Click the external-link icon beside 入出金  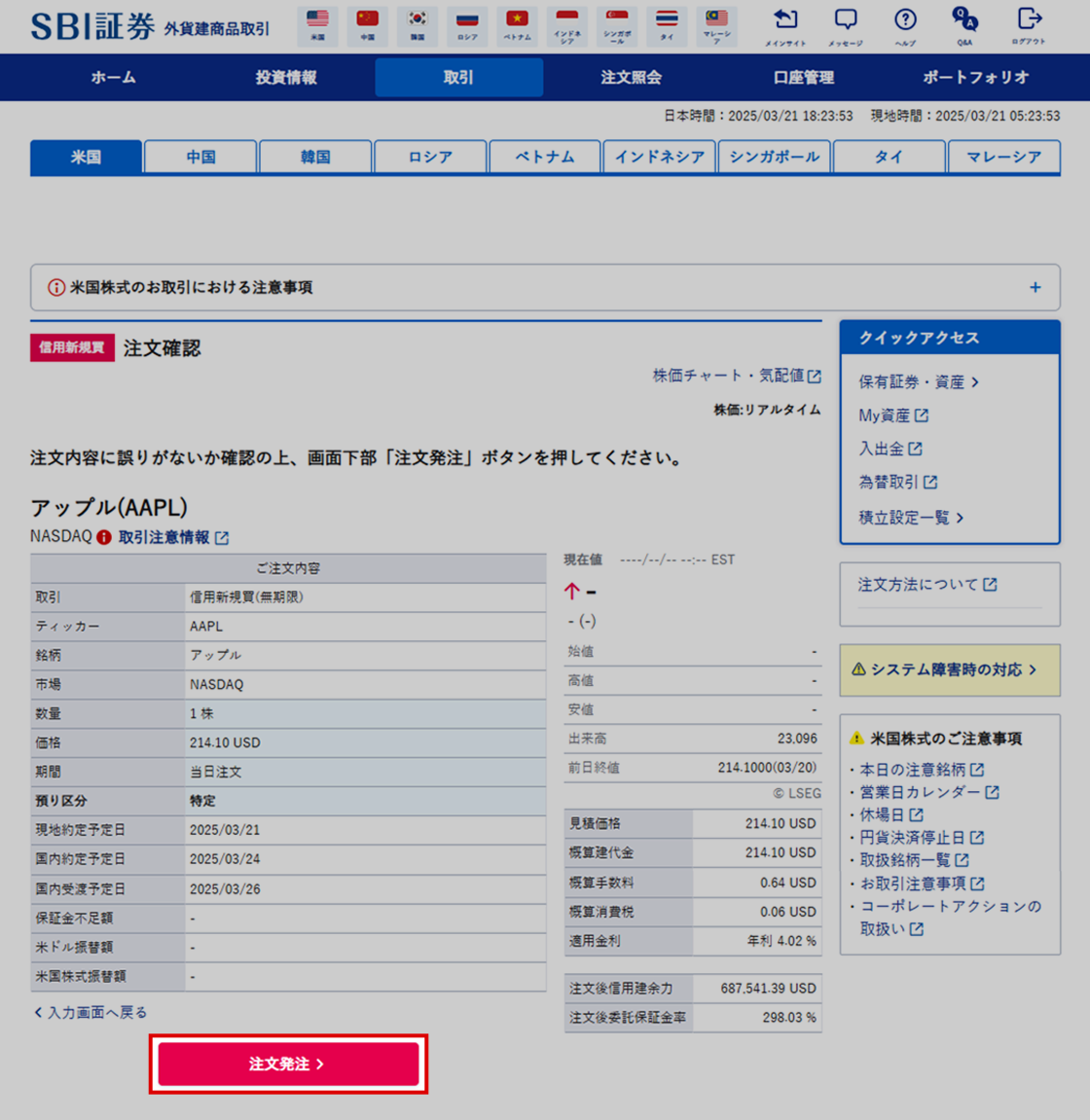pyautogui.click(x=916, y=449)
